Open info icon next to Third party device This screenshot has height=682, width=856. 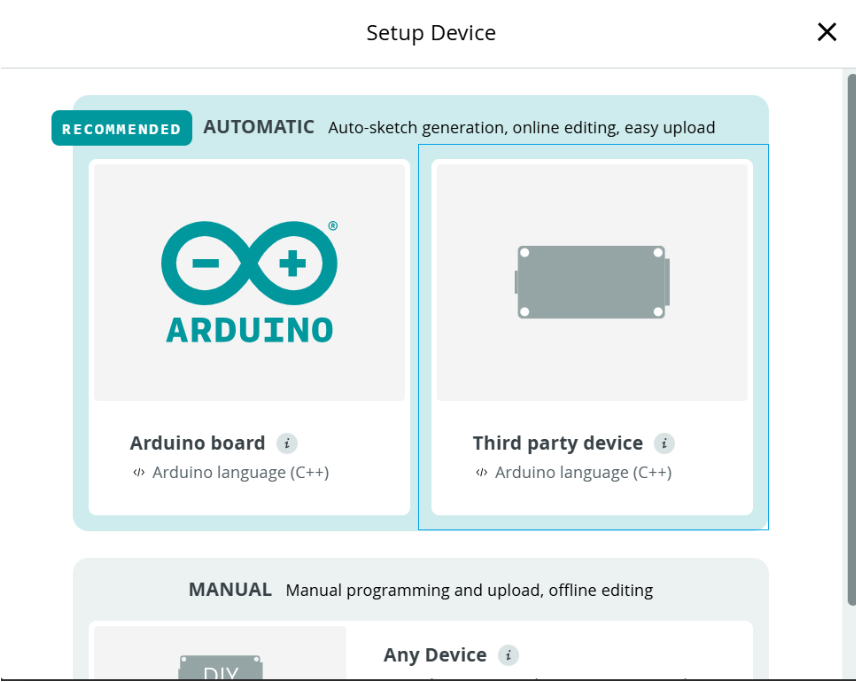664,443
